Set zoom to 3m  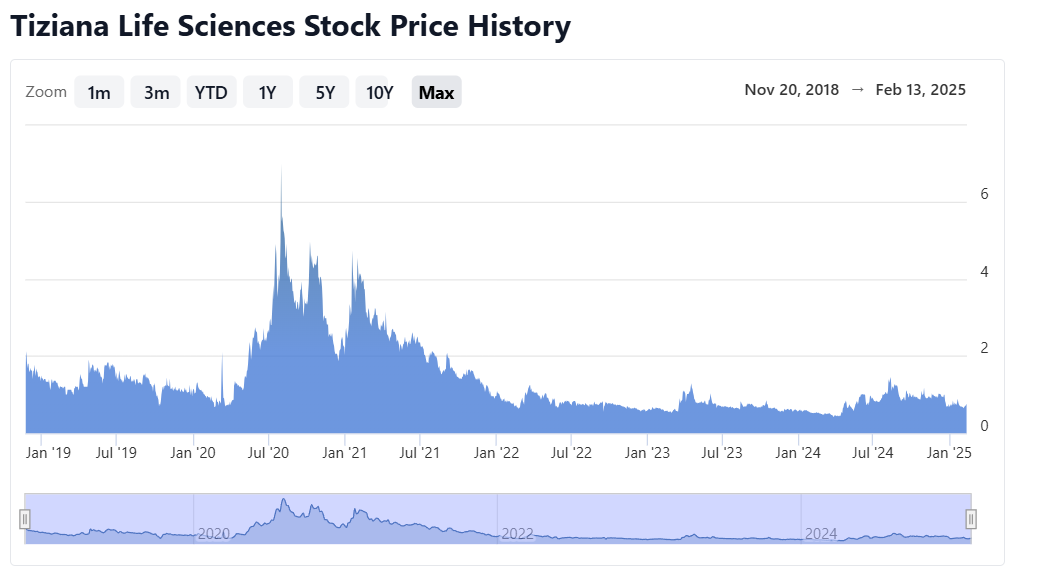[x=156, y=93]
